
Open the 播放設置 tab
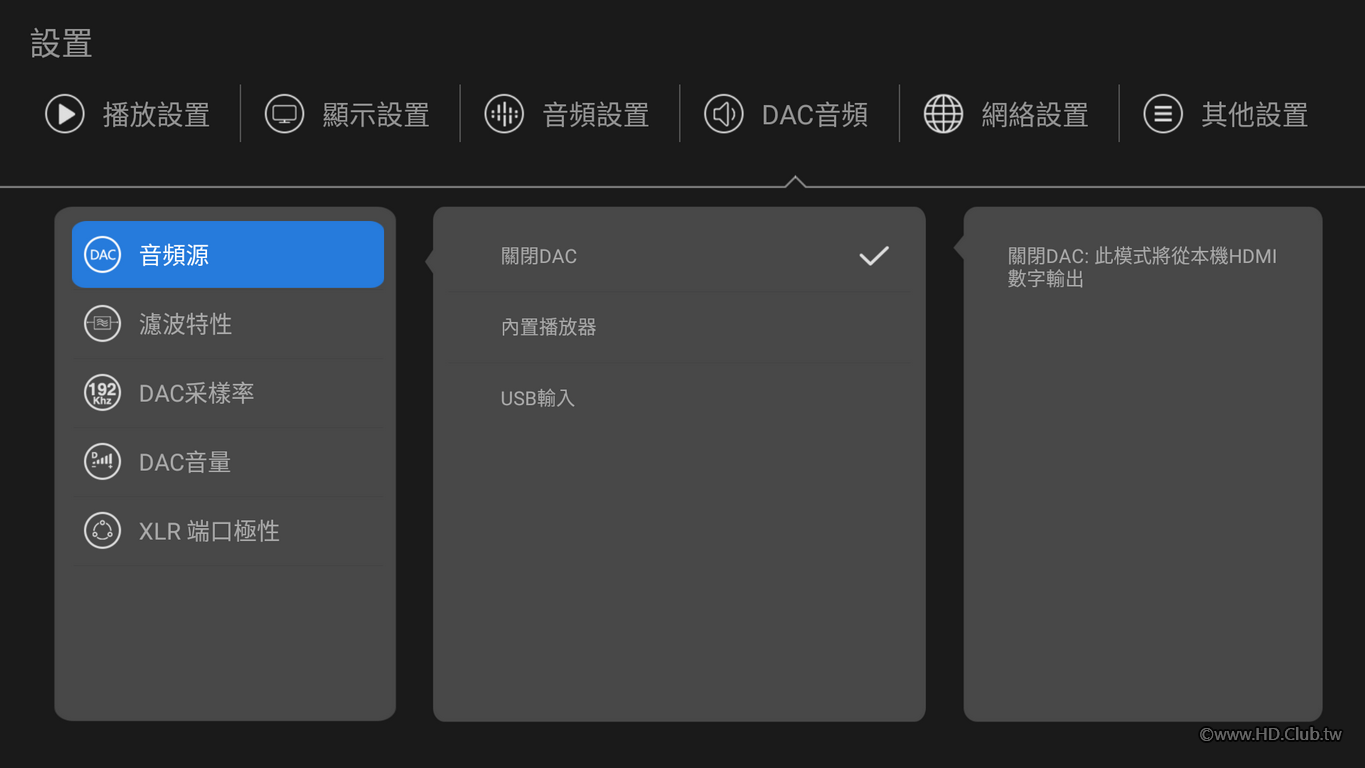tap(128, 114)
